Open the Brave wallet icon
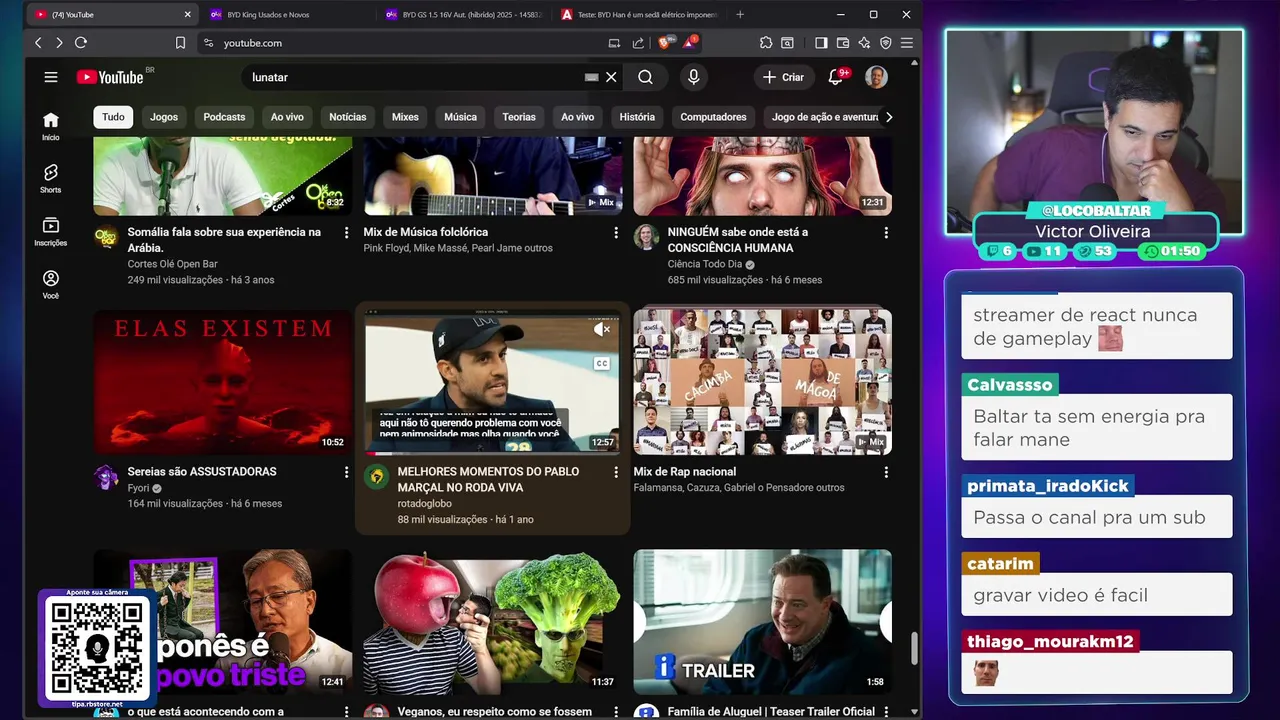Viewport: 1280px width, 720px height. 843,43
